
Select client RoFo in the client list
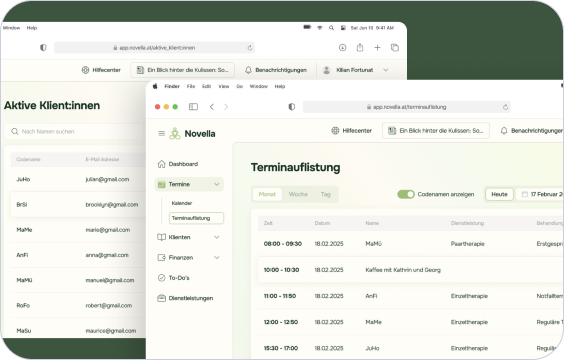tap(78, 305)
